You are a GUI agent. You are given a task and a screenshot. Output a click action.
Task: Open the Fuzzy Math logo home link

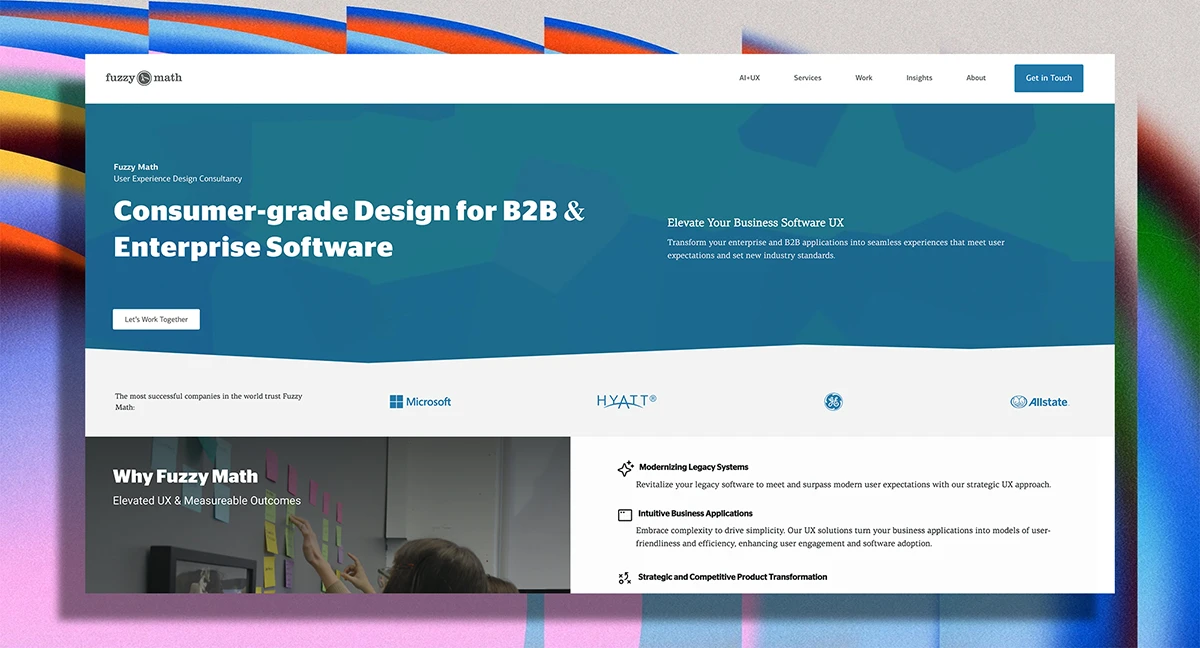[x=144, y=78]
